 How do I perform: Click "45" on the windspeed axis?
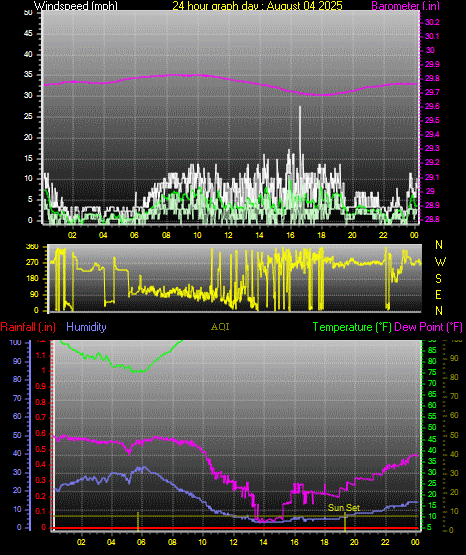tap(28, 33)
